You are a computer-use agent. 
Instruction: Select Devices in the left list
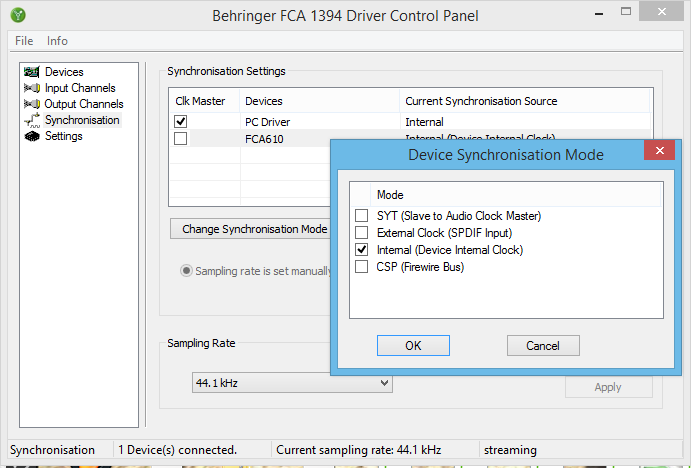64,72
